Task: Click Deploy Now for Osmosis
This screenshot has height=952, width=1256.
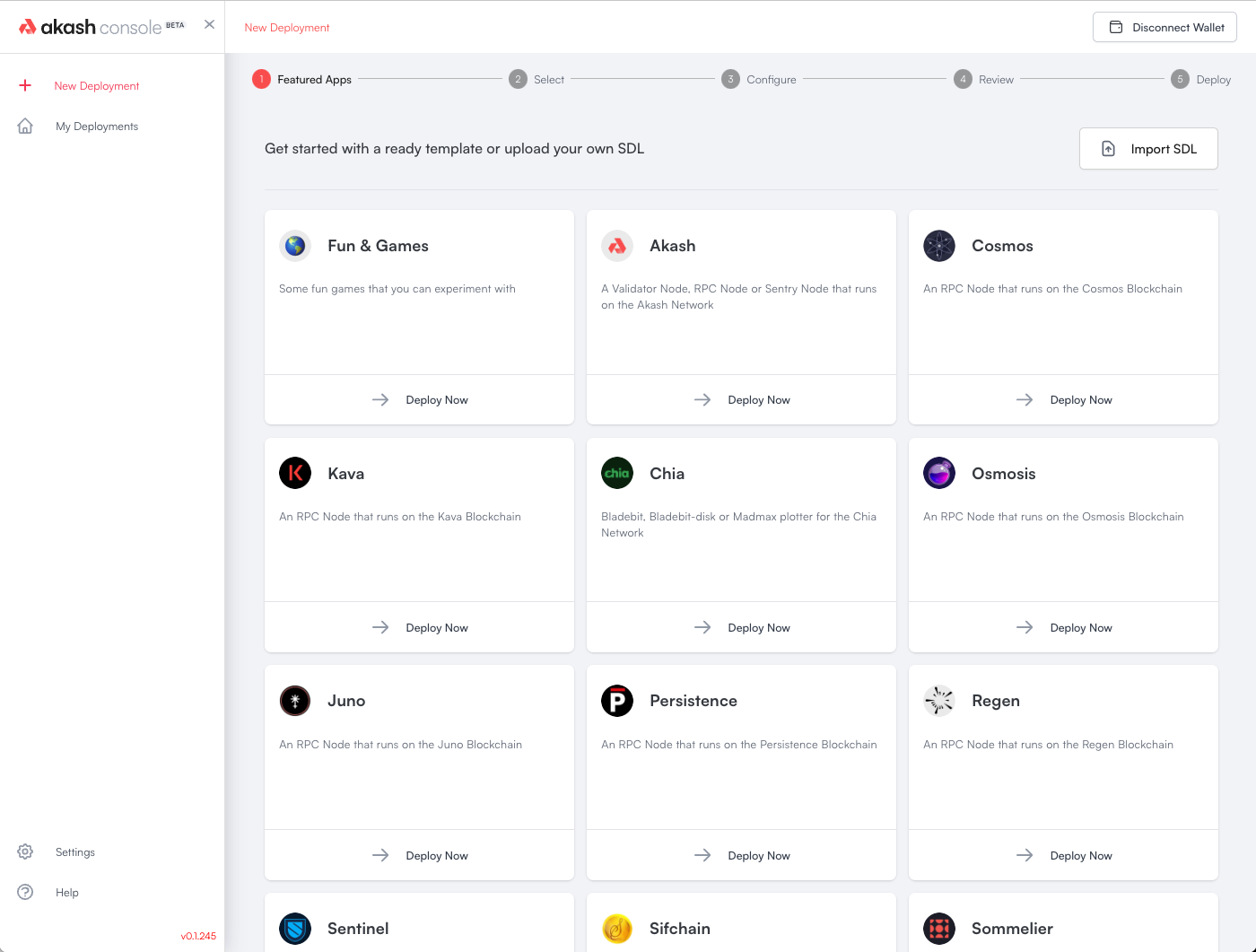Action: coord(1063,627)
